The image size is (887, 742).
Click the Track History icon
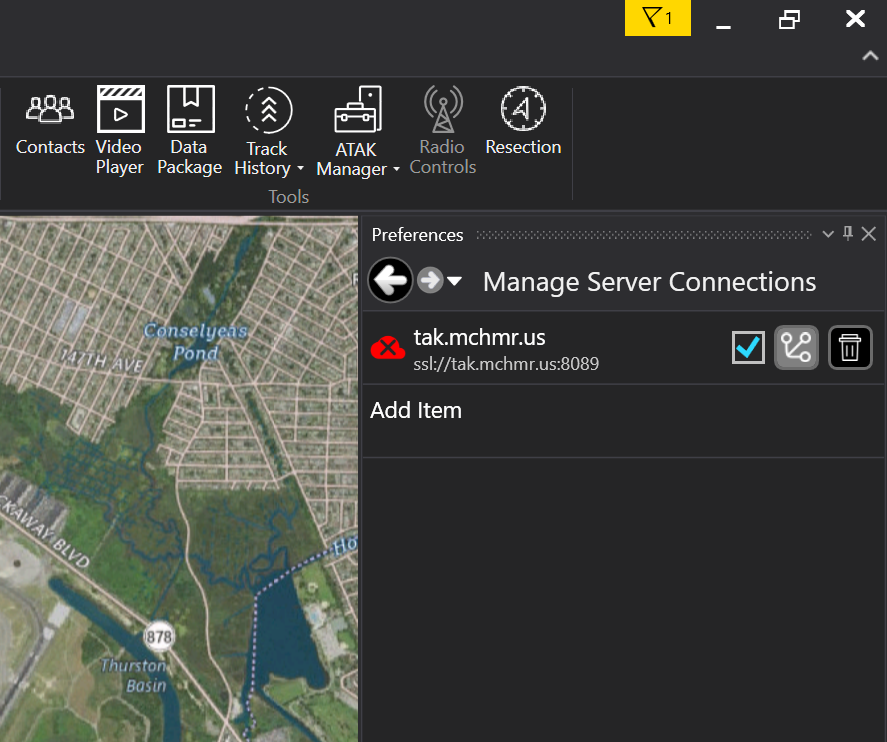(269, 110)
